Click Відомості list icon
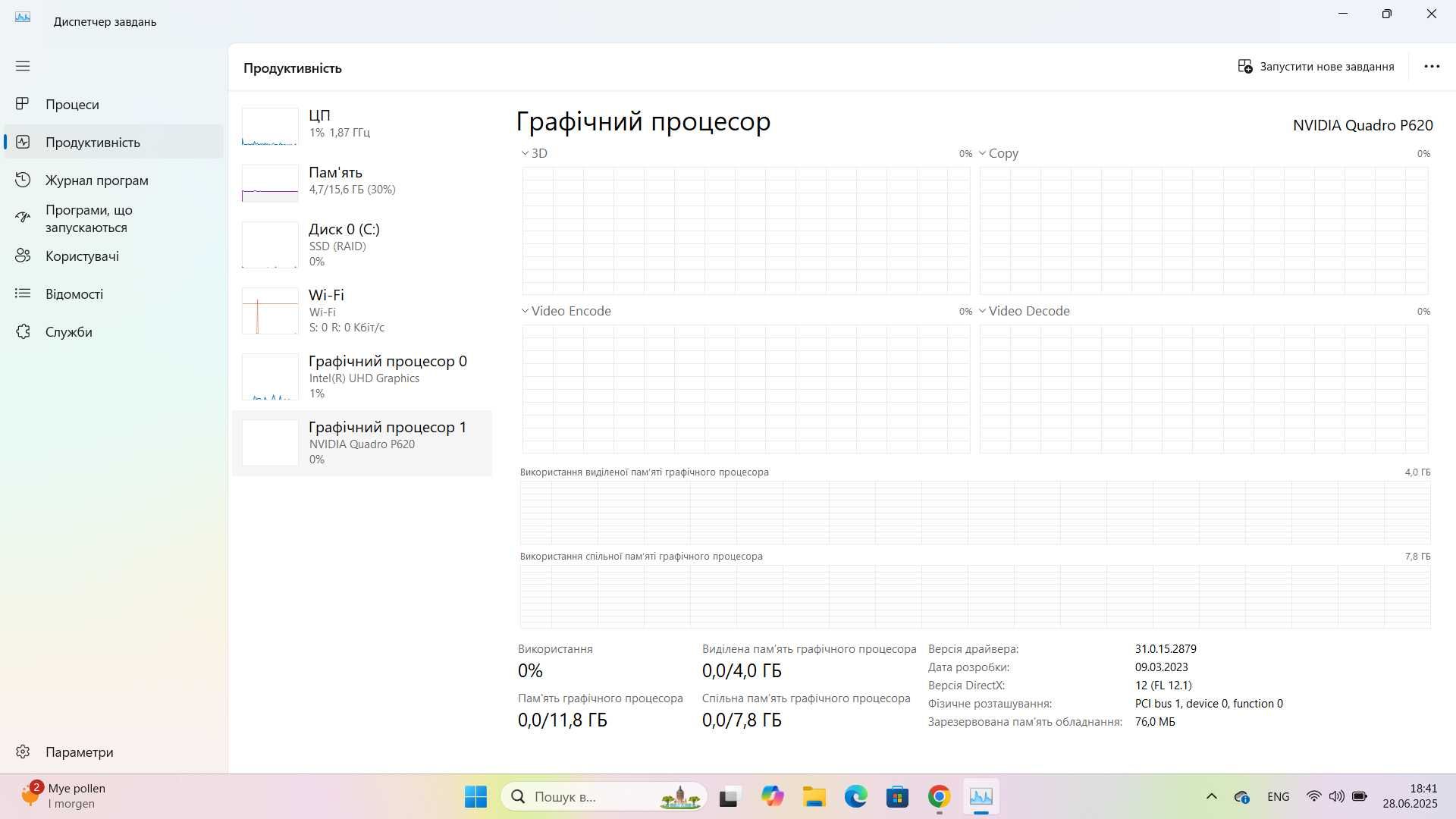The width and height of the screenshot is (1456, 819). 23,293
